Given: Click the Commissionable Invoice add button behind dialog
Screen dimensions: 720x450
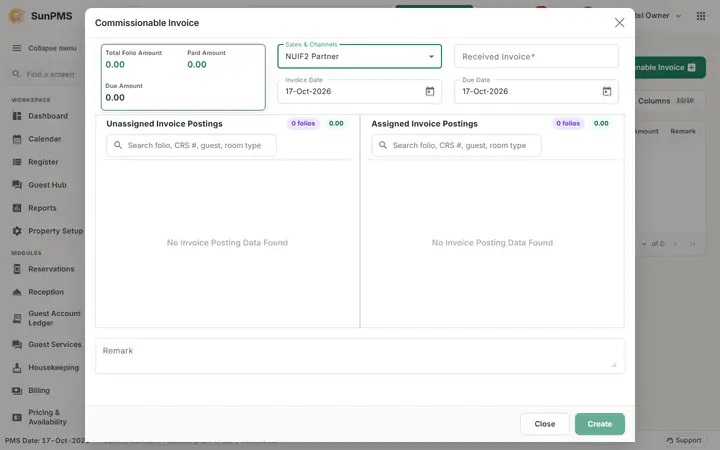Looking at the screenshot, I should [670, 68].
